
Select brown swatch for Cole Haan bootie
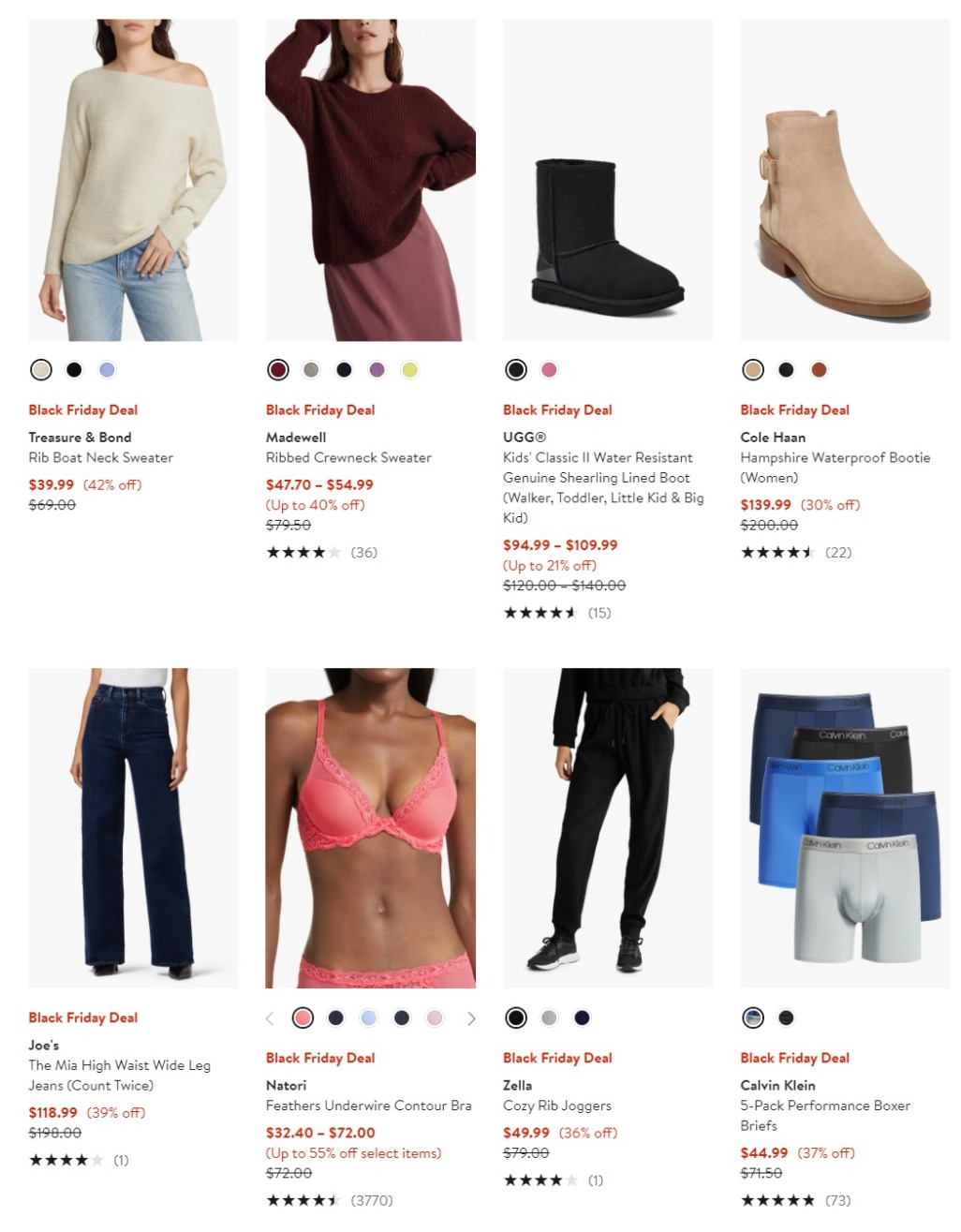click(x=819, y=370)
